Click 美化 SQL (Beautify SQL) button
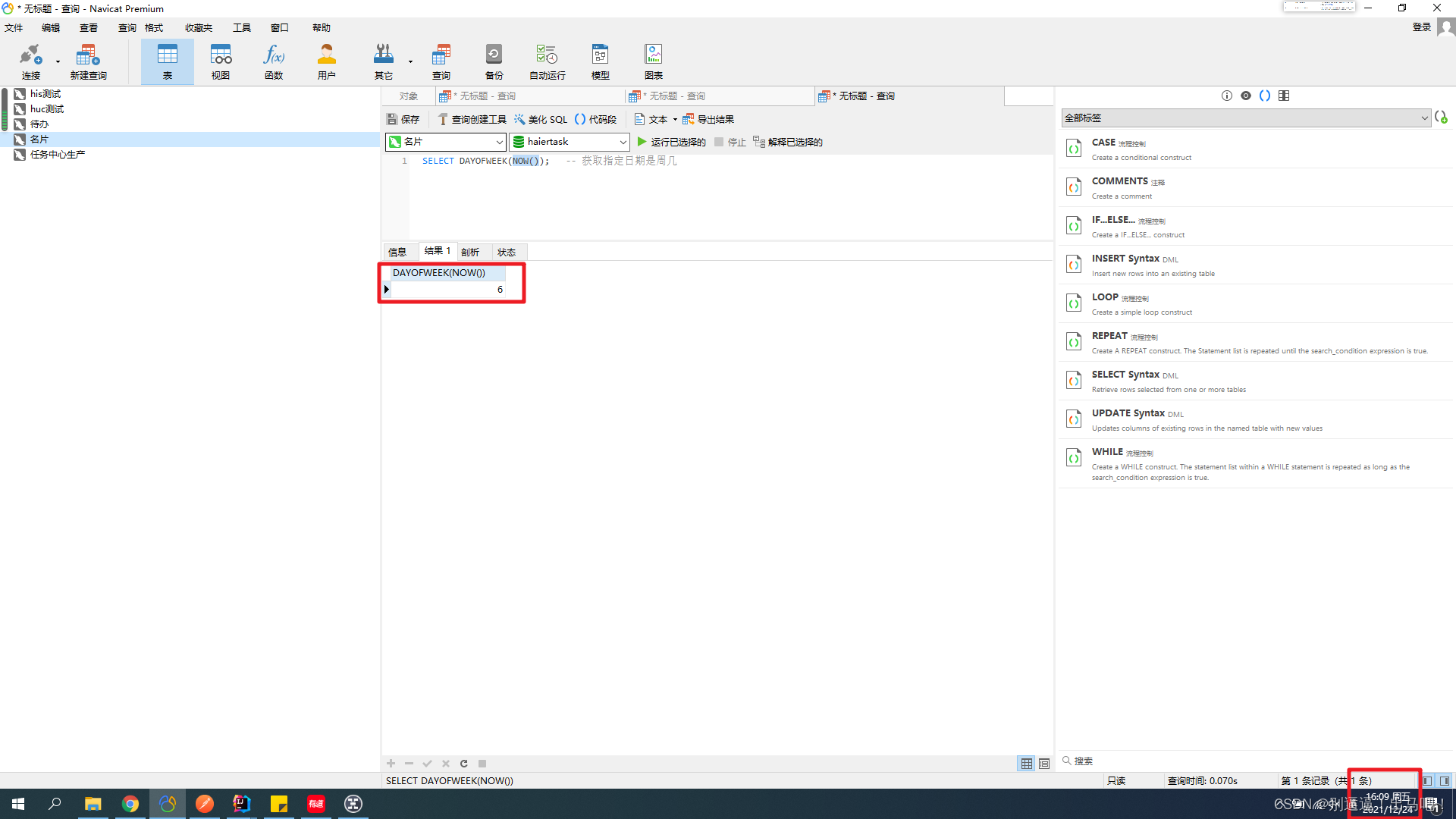The width and height of the screenshot is (1456, 819). pyautogui.click(x=541, y=119)
